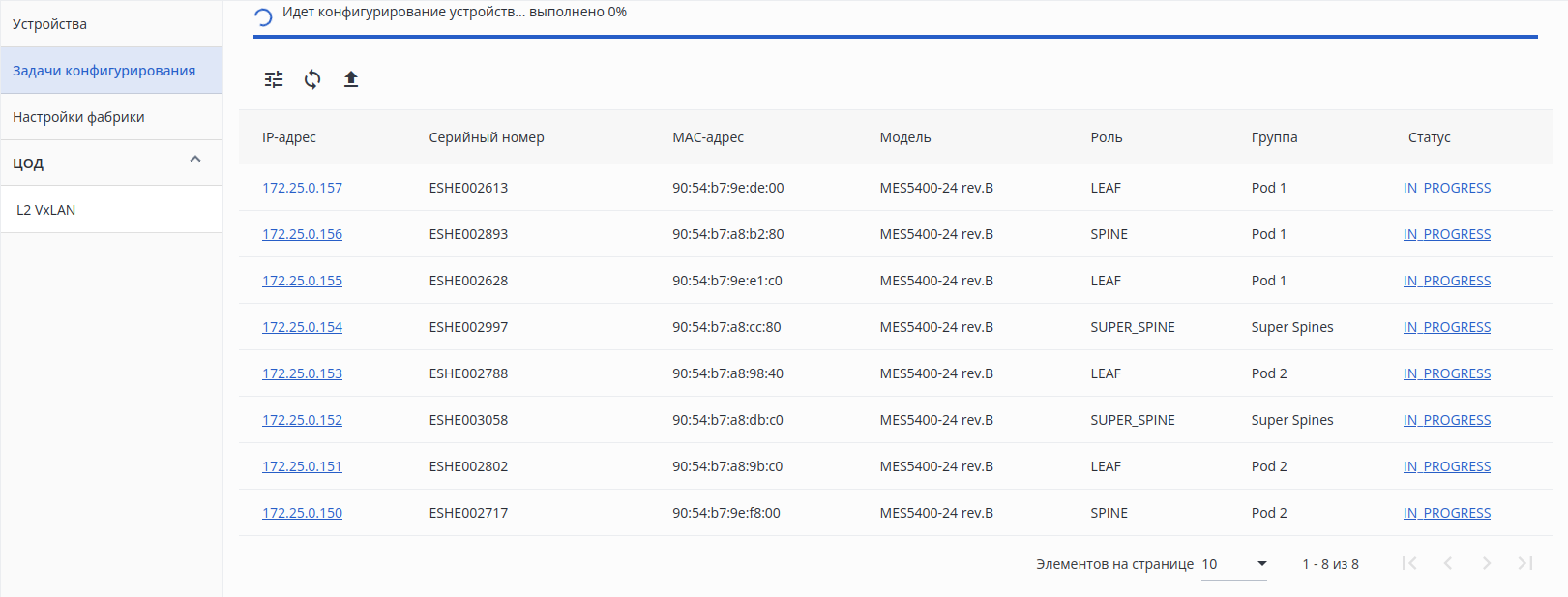
Task: Select Настройки фабрики in the sidebar
Action: (78, 117)
